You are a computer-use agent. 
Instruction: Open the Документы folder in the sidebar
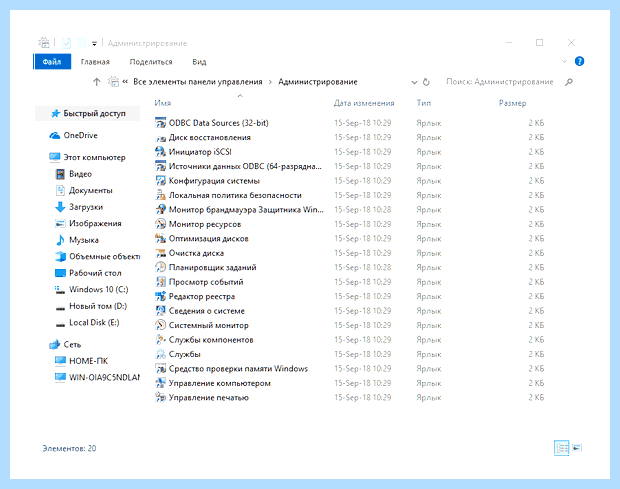pyautogui.click(x=91, y=191)
